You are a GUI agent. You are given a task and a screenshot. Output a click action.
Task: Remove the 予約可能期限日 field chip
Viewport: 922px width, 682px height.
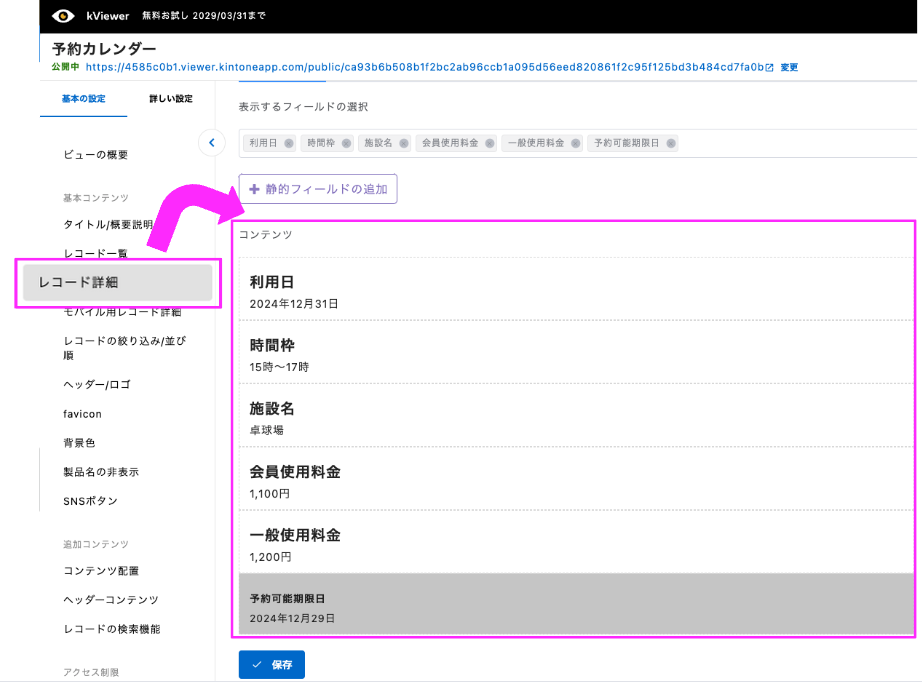(671, 143)
